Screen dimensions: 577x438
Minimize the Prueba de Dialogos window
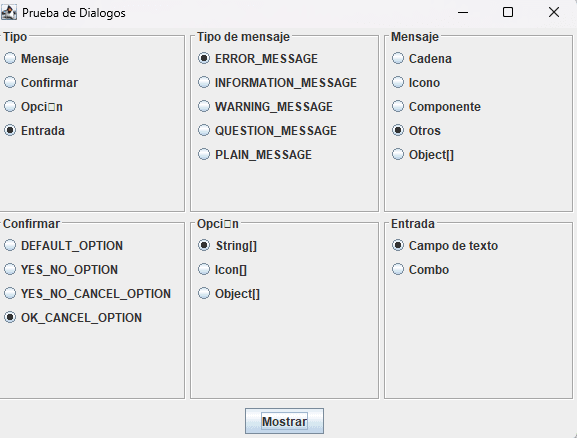[463, 13]
